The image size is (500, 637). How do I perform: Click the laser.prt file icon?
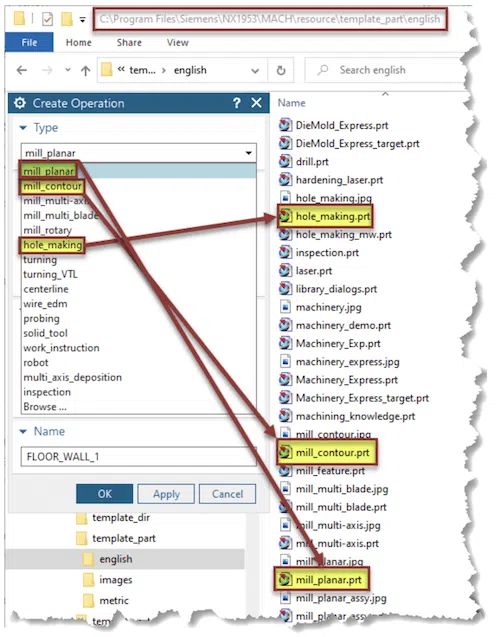point(285,270)
